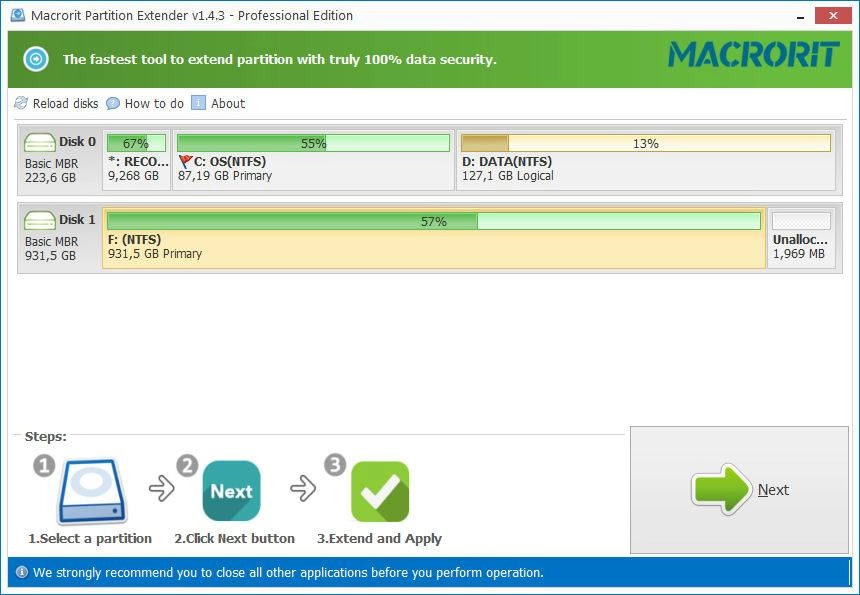Image resolution: width=860 pixels, height=595 pixels.
Task: Click the round arrow icon in banner
Action: pos(36,59)
